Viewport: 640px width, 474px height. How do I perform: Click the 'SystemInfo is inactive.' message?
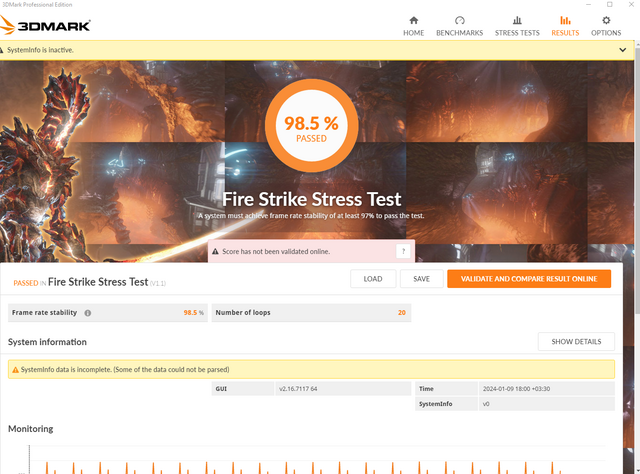click(40, 50)
